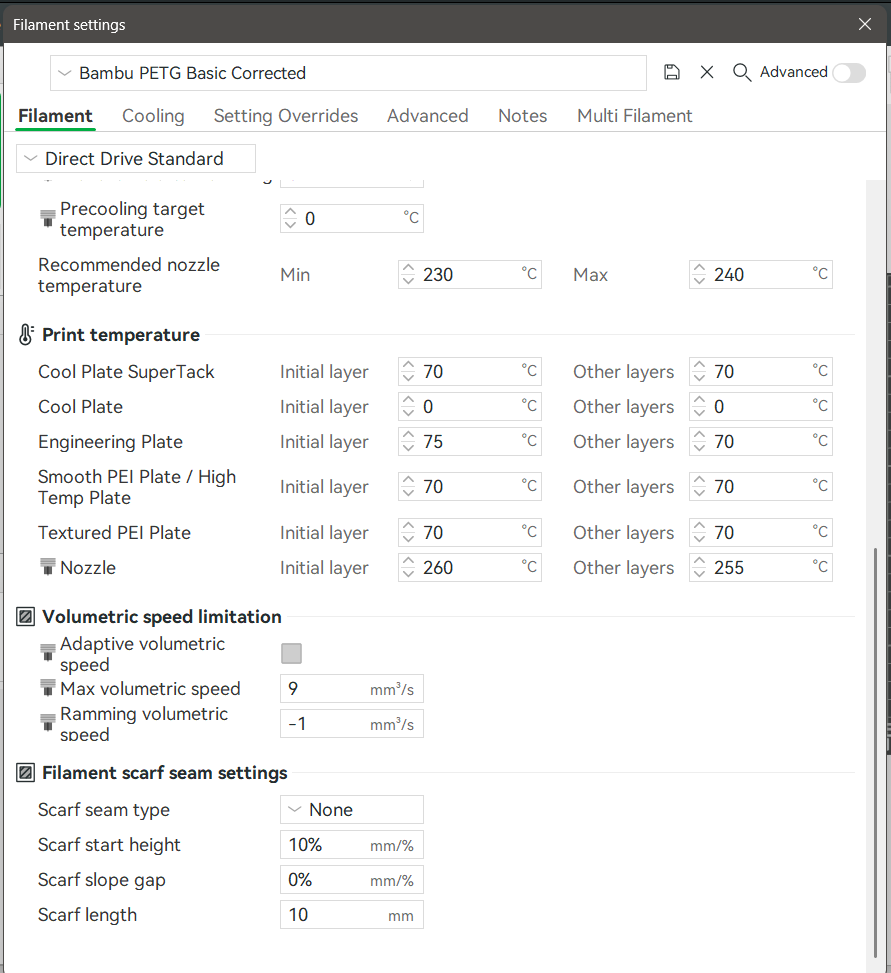Viewport: 891px width, 973px height.
Task: Click the Filament scarf seam settings icon
Action: coord(25,773)
